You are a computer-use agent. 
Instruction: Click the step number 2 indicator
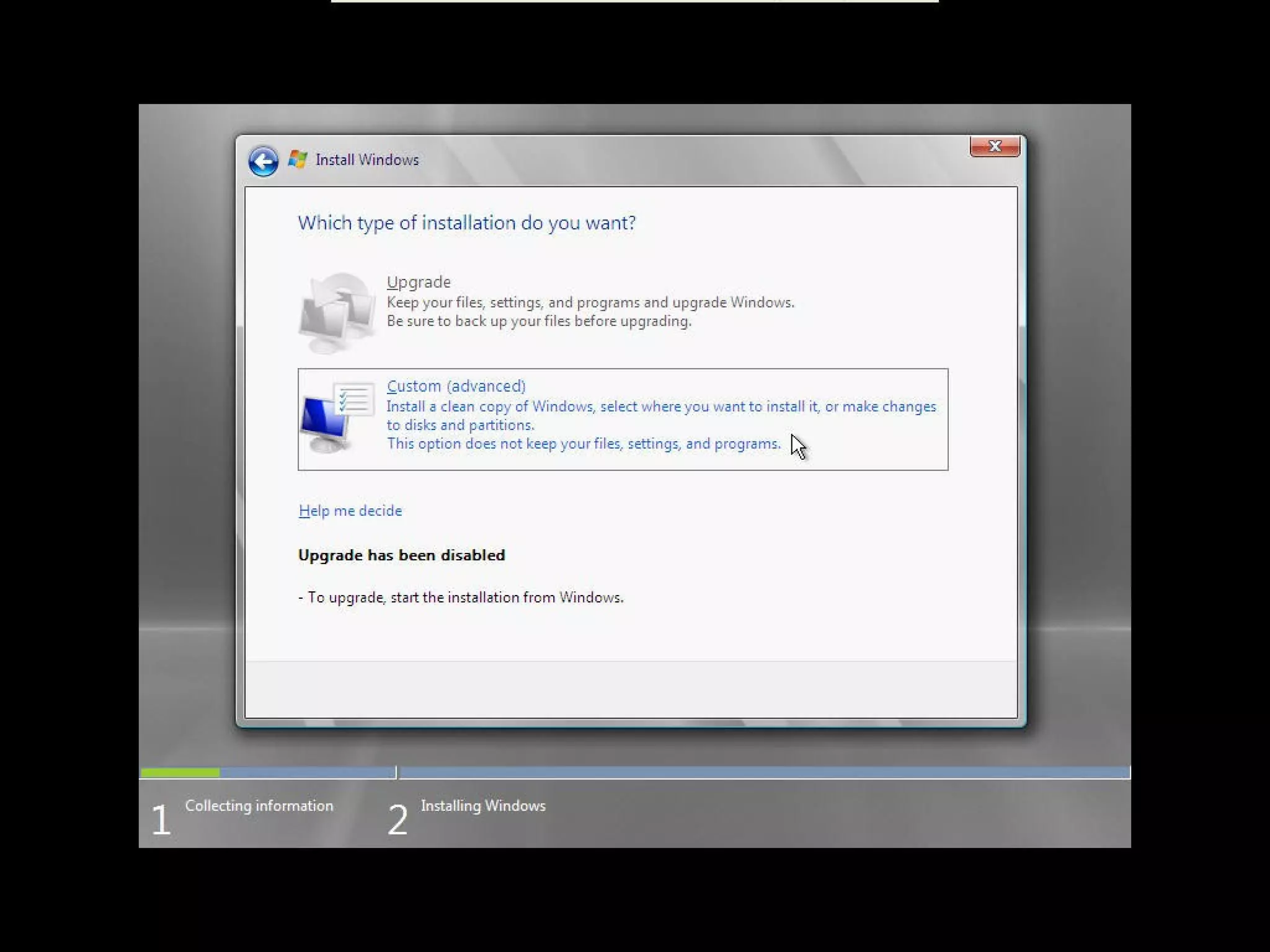click(397, 819)
